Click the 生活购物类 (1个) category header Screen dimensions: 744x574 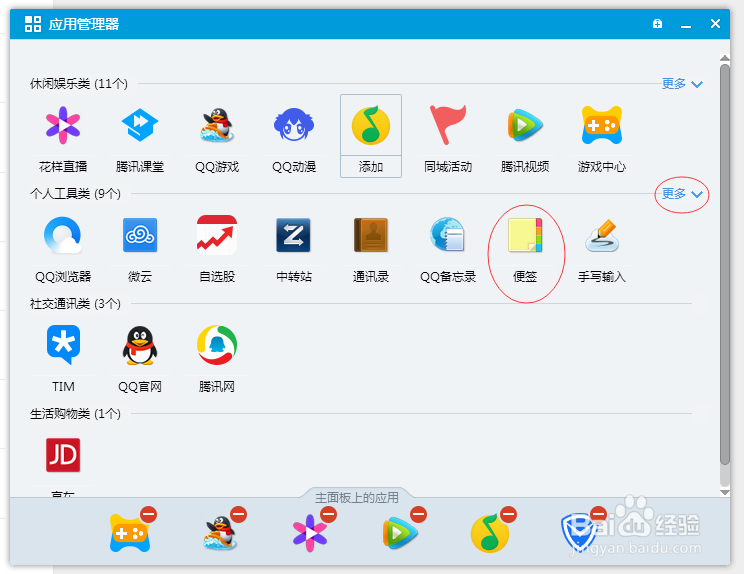tap(75, 414)
